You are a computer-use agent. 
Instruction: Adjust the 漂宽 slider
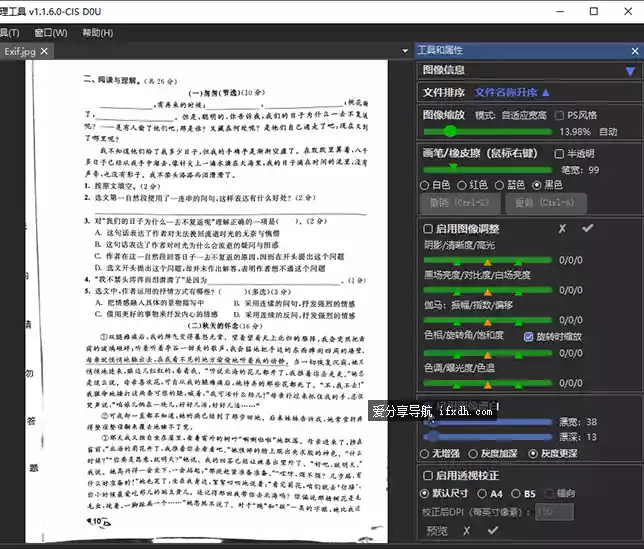(488, 422)
